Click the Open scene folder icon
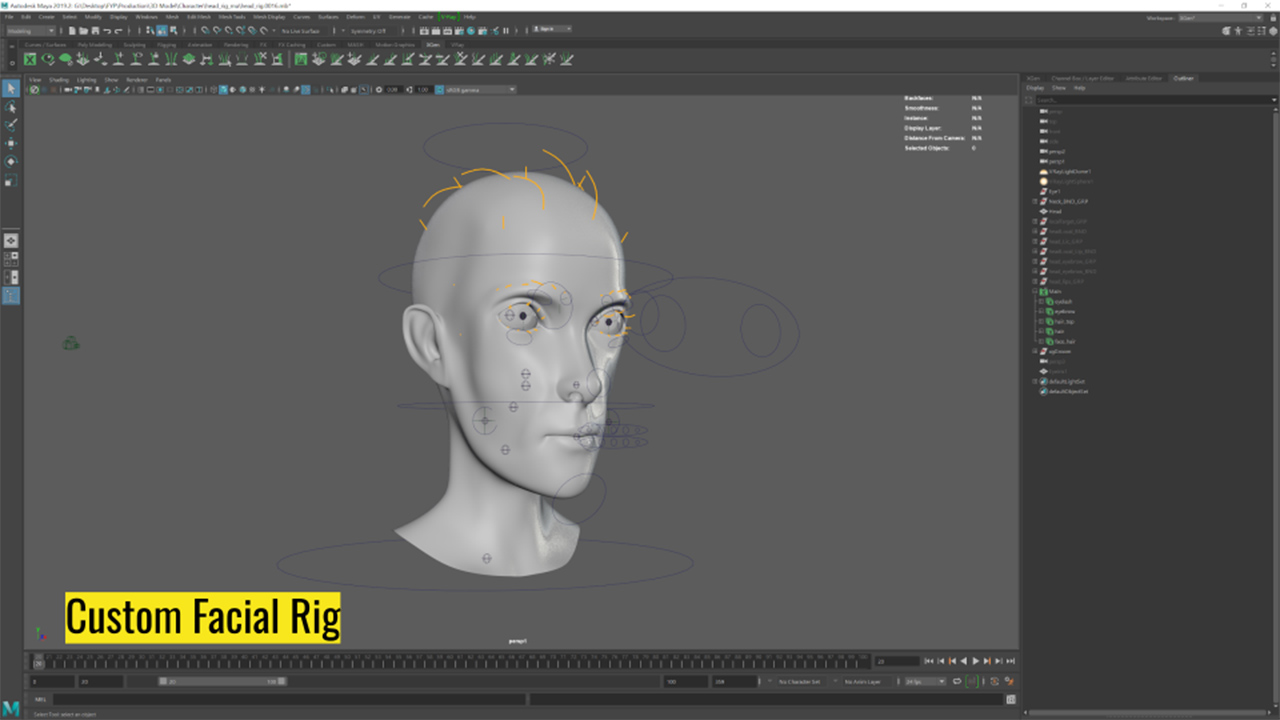The image size is (1280, 720). [82, 31]
